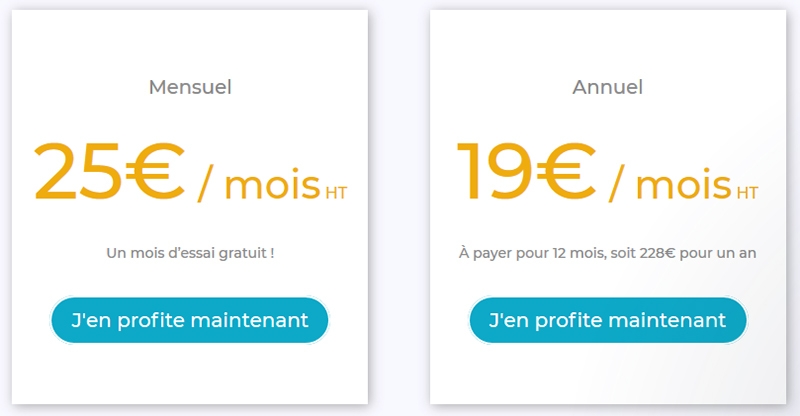Select the "Annuel" plan heading
The height and width of the screenshot is (416, 800).
(x=607, y=87)
